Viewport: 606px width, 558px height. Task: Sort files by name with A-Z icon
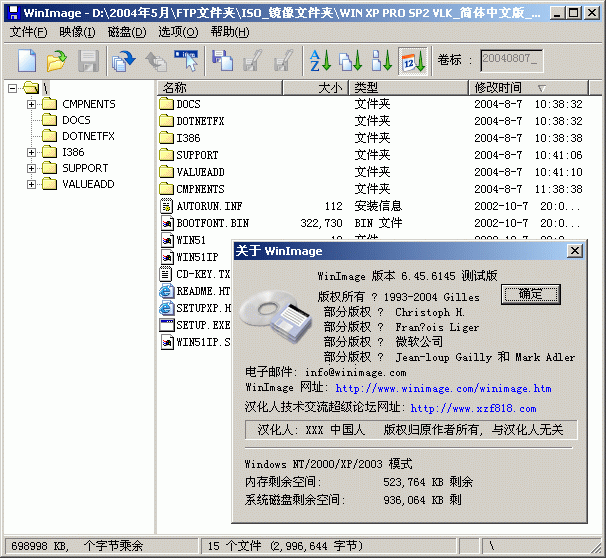click(x=320, y=61)
